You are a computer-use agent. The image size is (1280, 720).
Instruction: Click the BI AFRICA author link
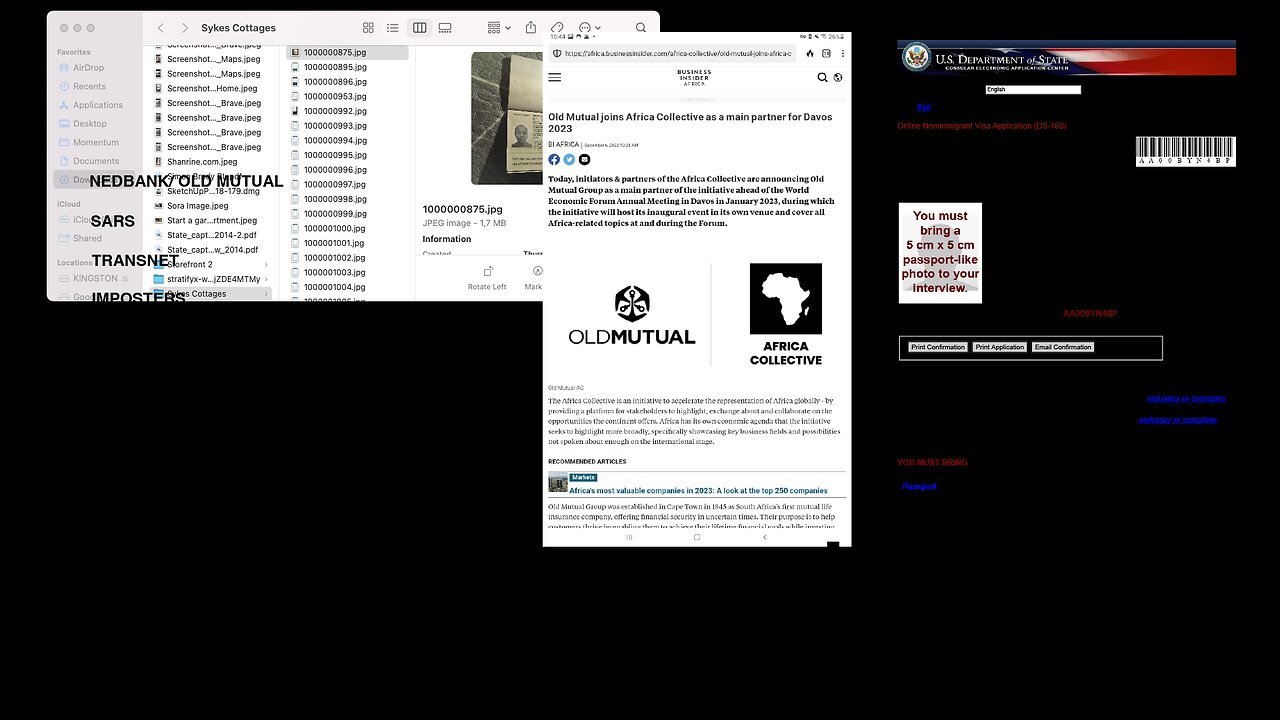click(563, 144)
